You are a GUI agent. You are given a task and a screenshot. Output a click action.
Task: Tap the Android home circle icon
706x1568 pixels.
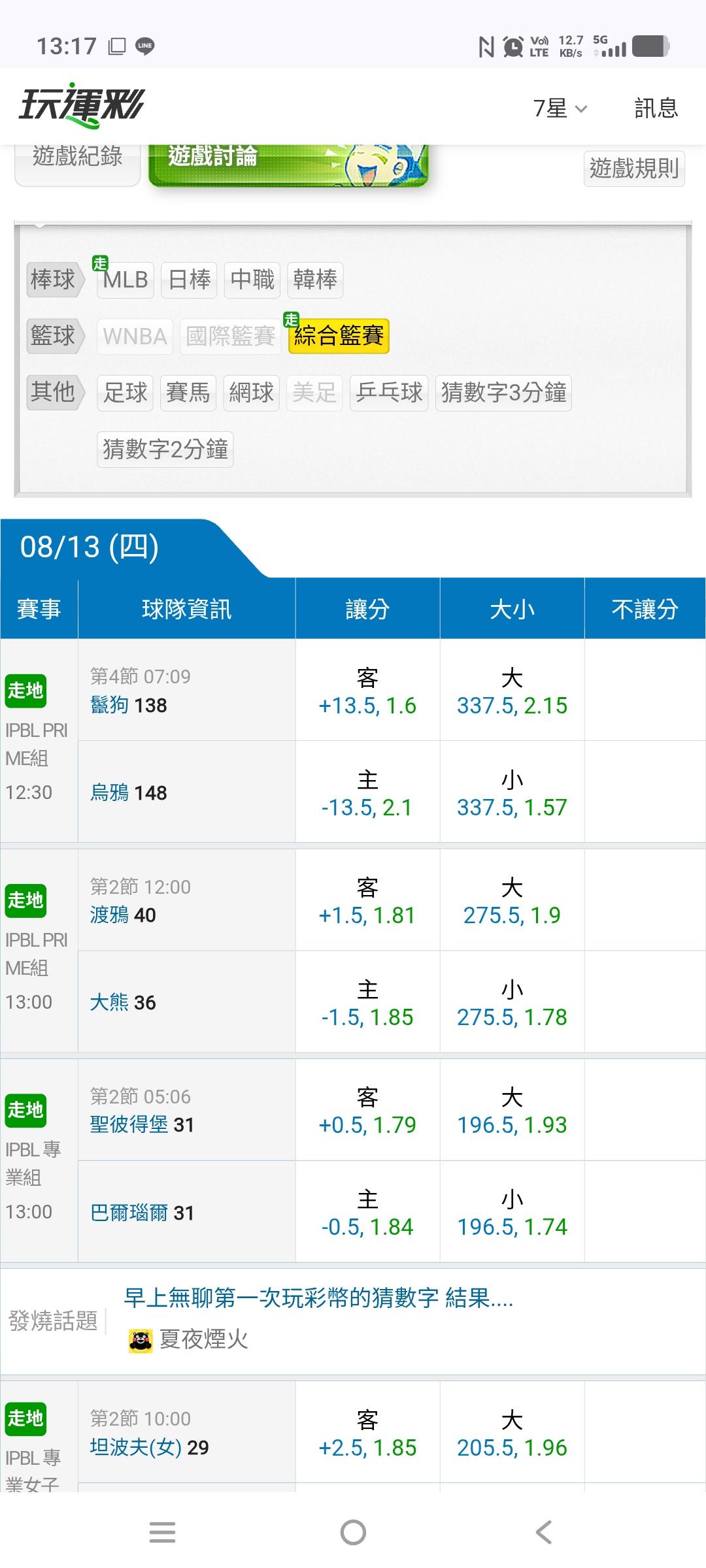[x=353, y=1532]
